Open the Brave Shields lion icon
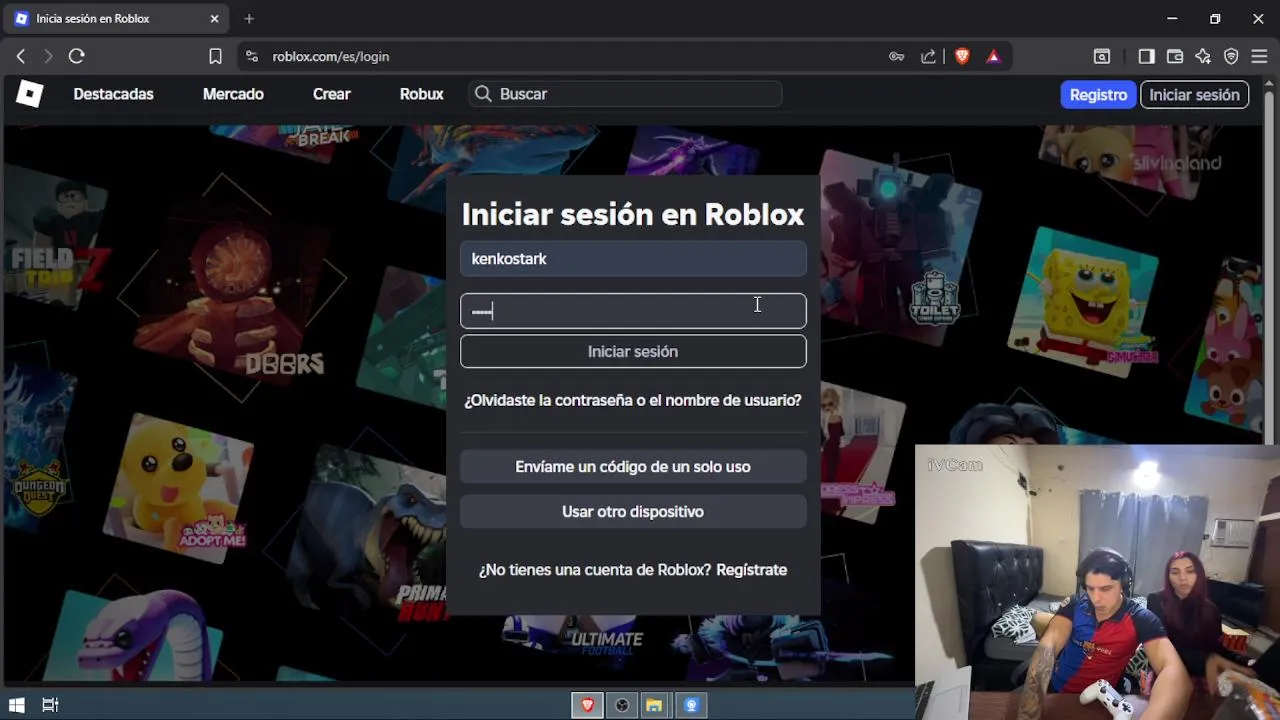The image size is (1280, 720). (962, 57)
